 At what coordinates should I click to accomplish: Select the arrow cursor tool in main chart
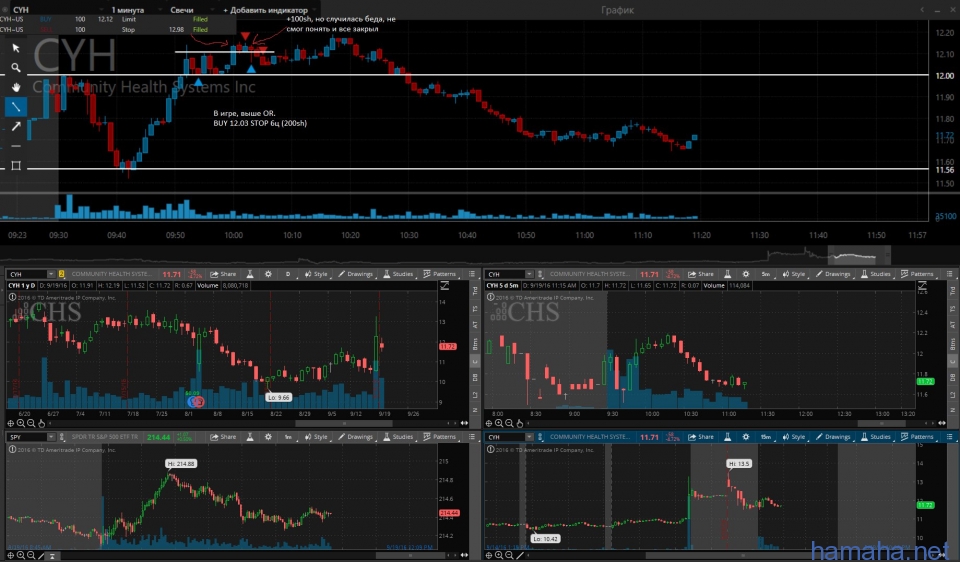(16, 48)
